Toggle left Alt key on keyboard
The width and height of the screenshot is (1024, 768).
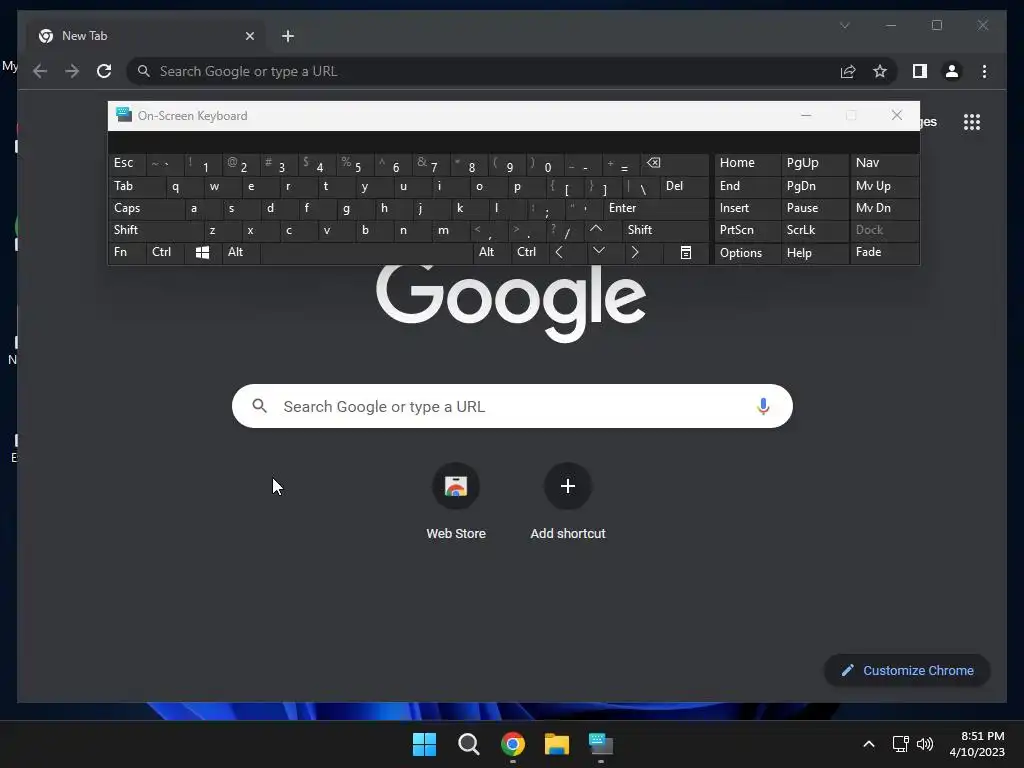pyautogui.click(x=241, y=252)
